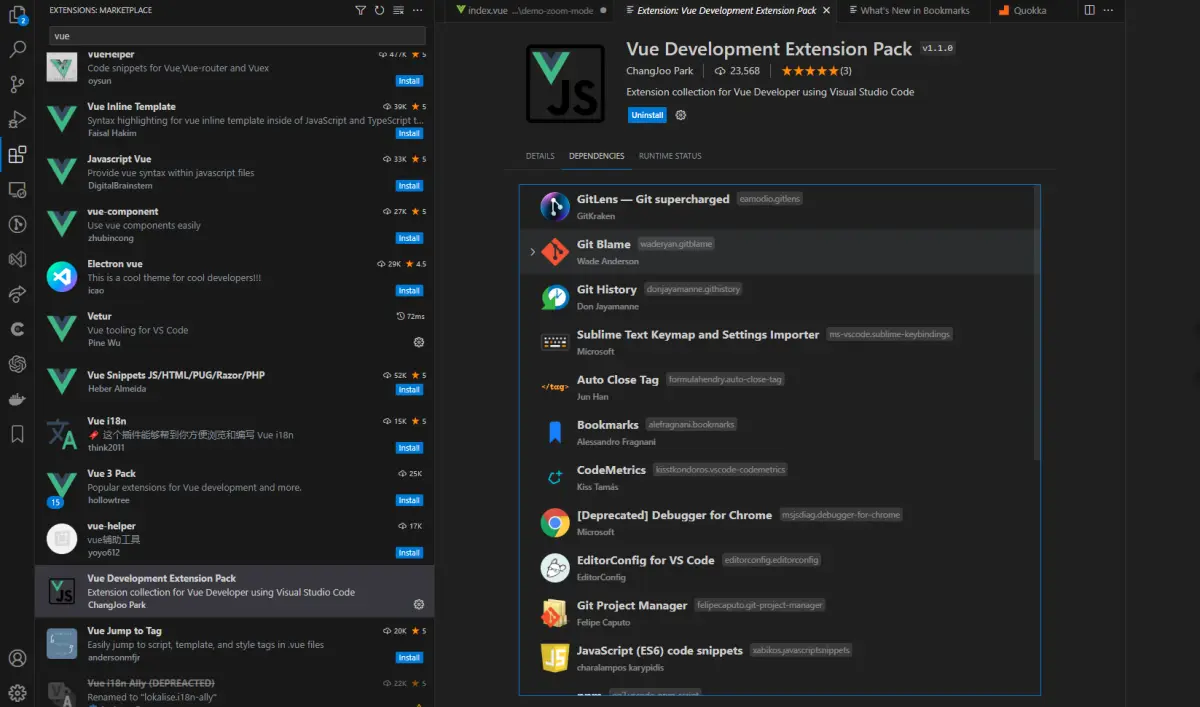Viewport: 1200px width, 707px height.
Task: Click the Vue JS extension logo image
Action: pyautogui.click(x=565, y=84)
